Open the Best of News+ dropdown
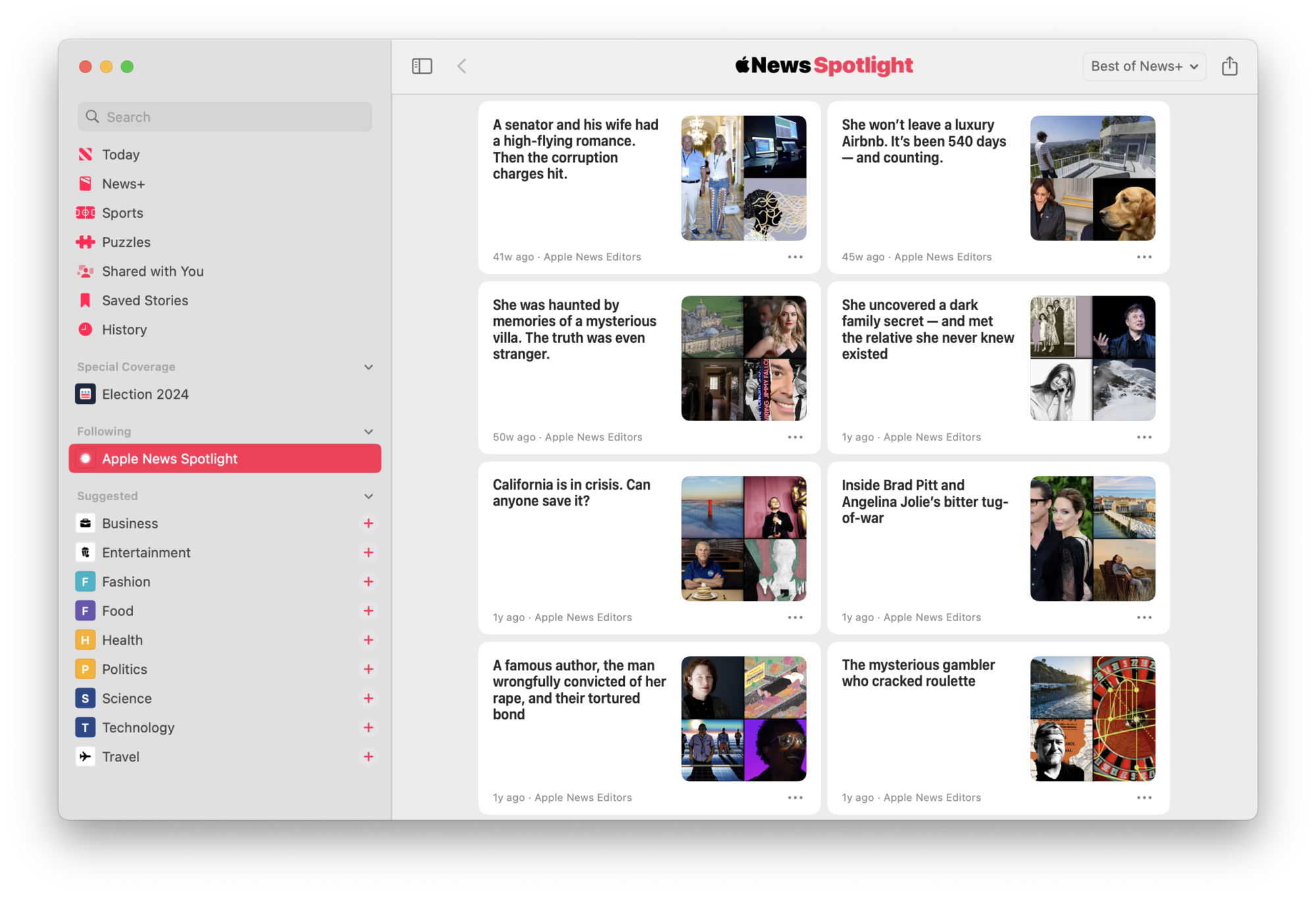Screen dimensions: 1316x897 click(x=1144, y=66)
